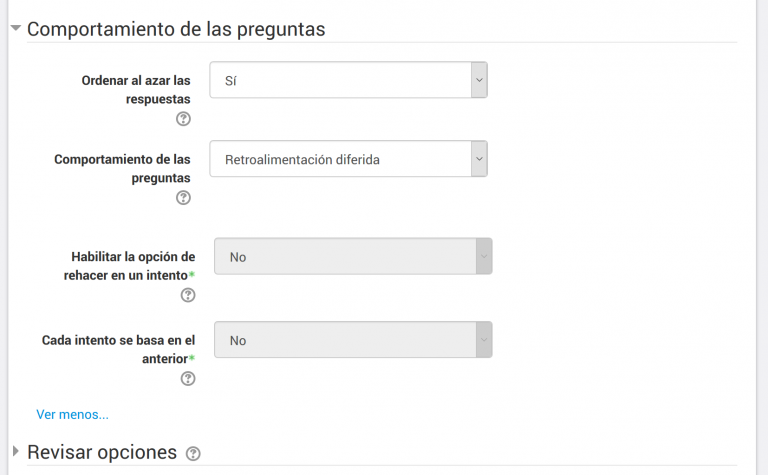This screenshot has height=475, width=768.
Task: Click the bold Comportamiento de las preguntas field label
Action: (122, 168)
